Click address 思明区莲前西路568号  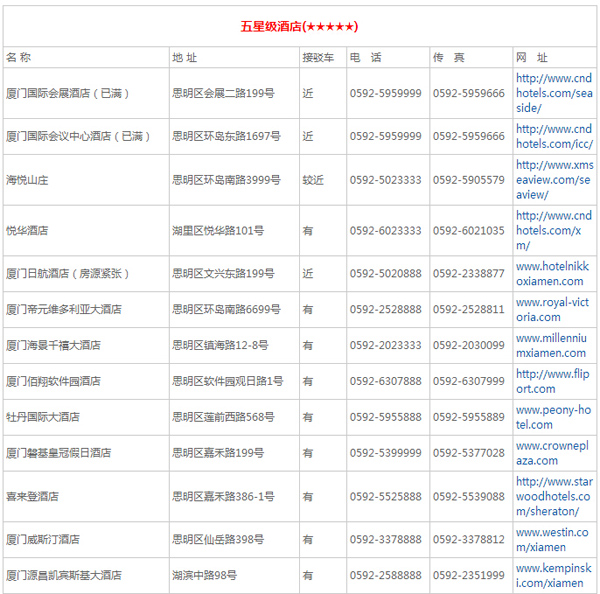(x=223, y=417)
